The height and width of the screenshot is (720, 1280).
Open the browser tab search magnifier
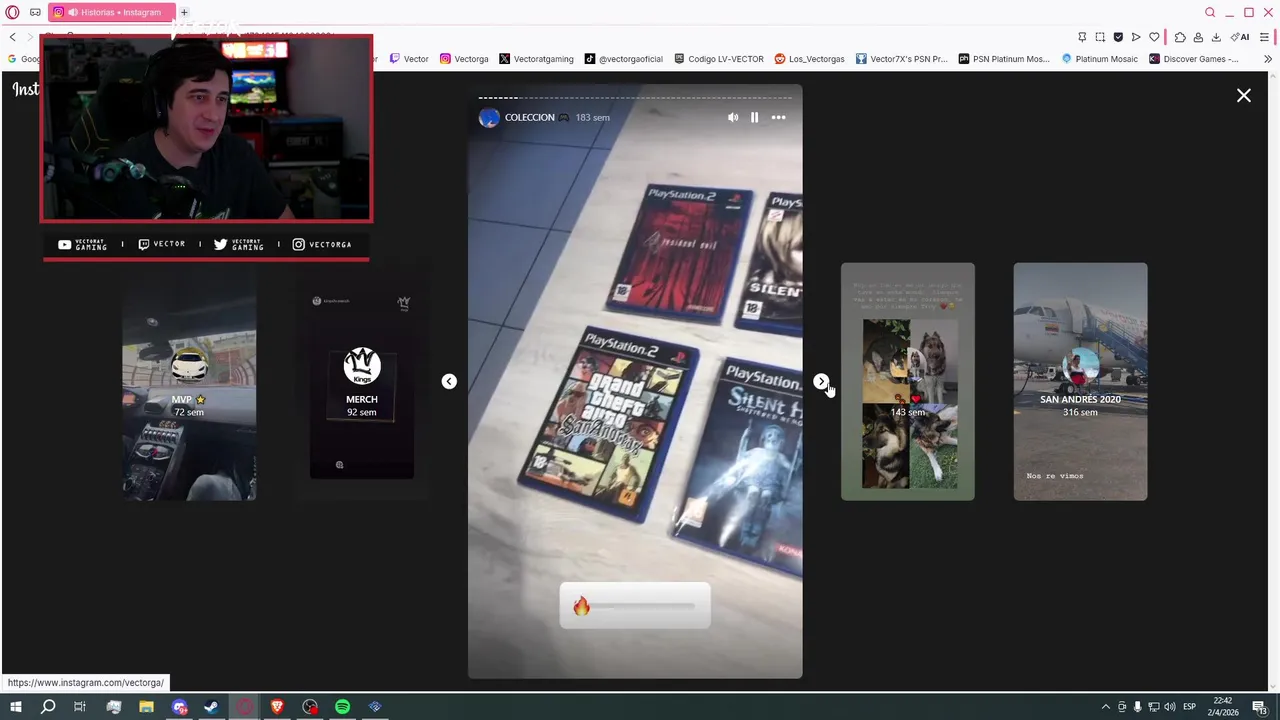(1210, 12)
